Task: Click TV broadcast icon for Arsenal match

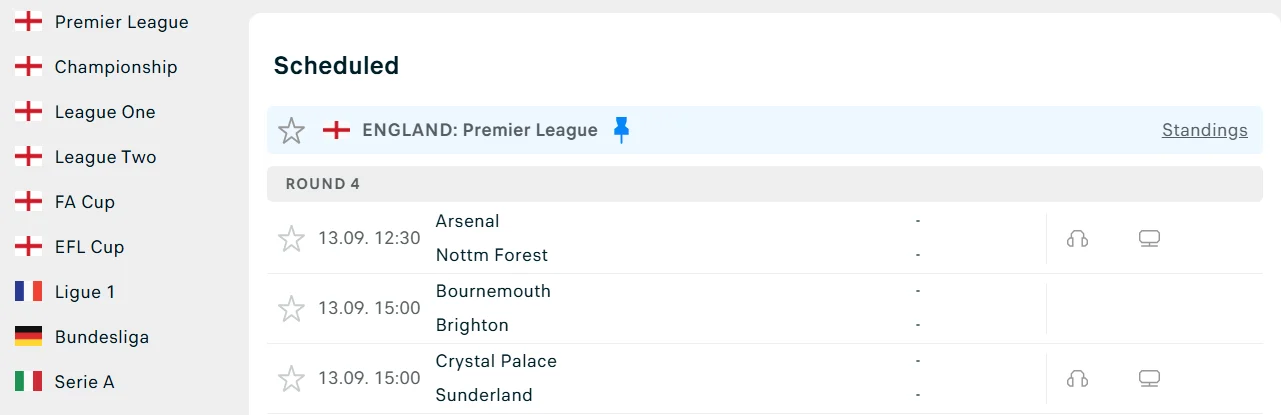Action: pyautogui.click(x=1149, y=239)
